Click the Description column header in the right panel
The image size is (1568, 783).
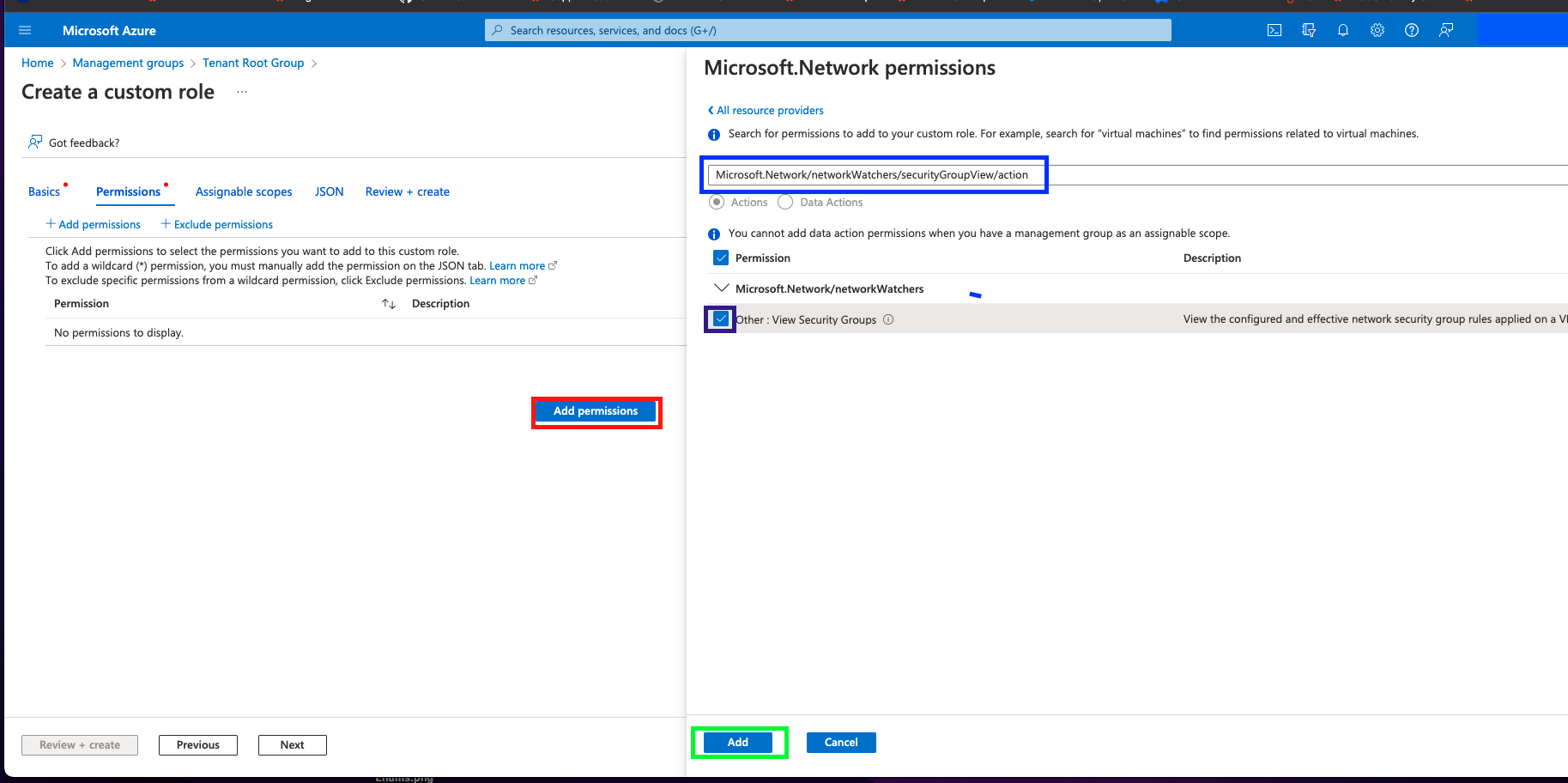pyautogui.click(x=1212, y=258)
